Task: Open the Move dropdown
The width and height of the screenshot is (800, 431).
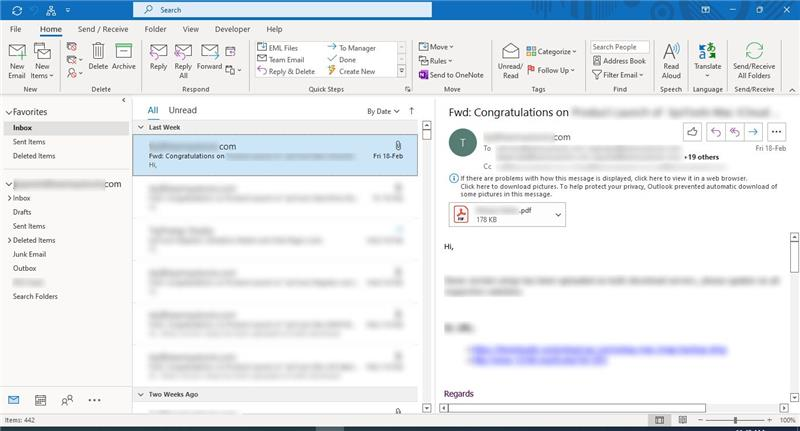Action: pyautogui.click(x=436, y=47)
